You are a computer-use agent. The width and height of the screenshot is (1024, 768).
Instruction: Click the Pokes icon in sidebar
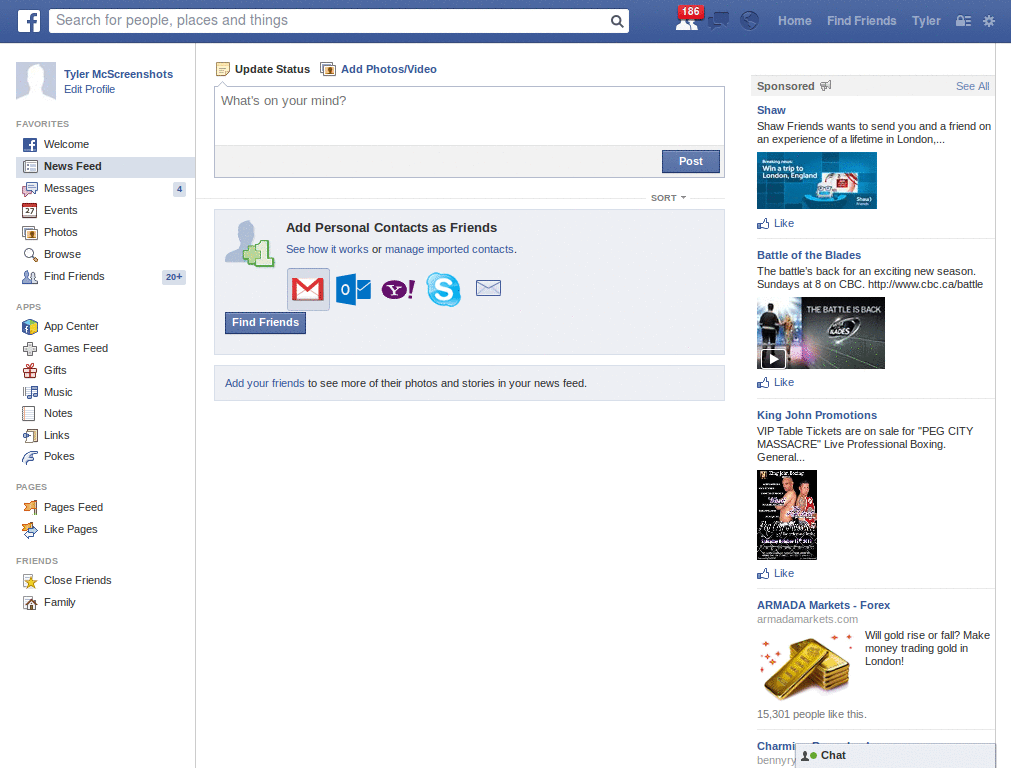30,457
